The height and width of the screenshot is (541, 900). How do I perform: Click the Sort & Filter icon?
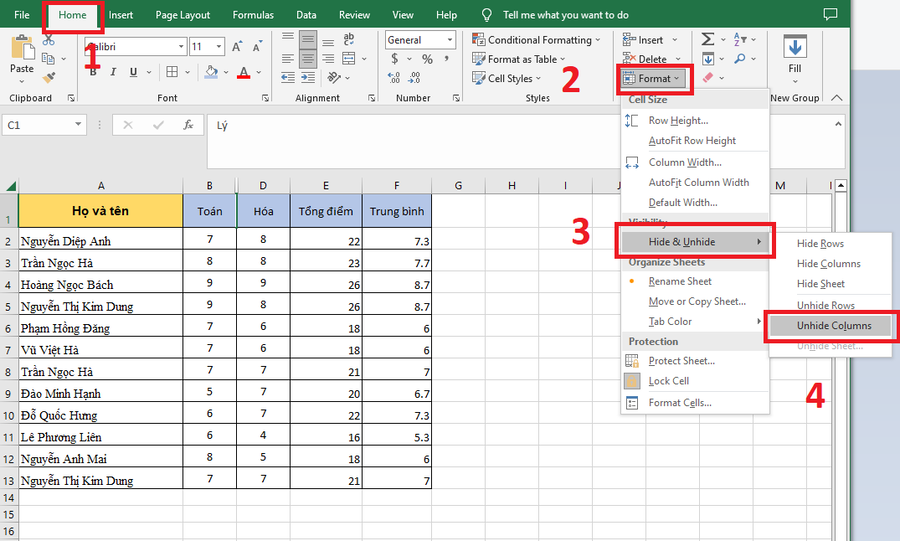click(x=740, y=39)
